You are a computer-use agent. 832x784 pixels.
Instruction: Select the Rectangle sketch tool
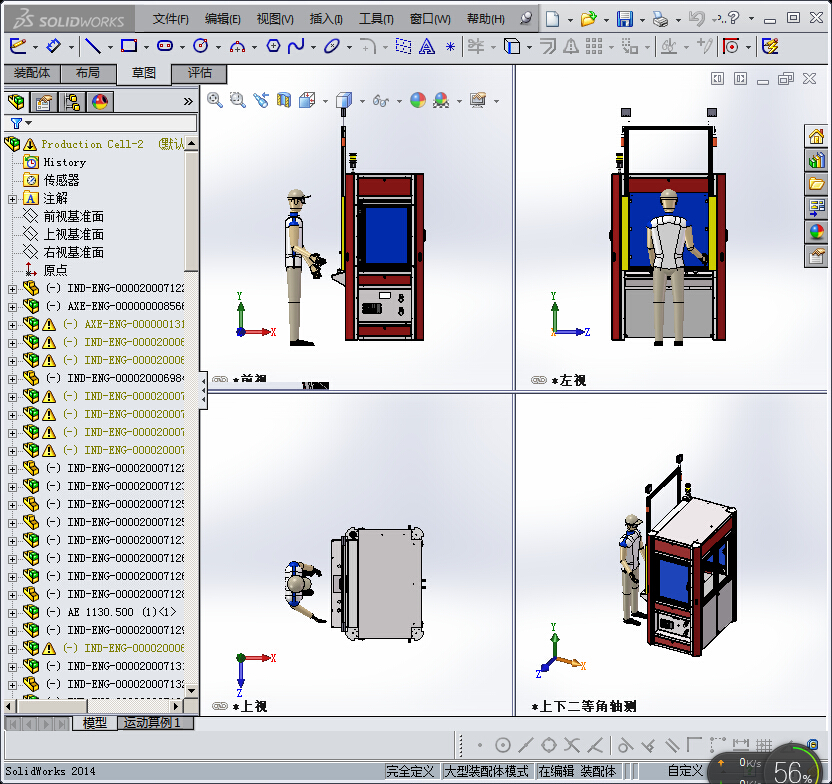[129, 46]
